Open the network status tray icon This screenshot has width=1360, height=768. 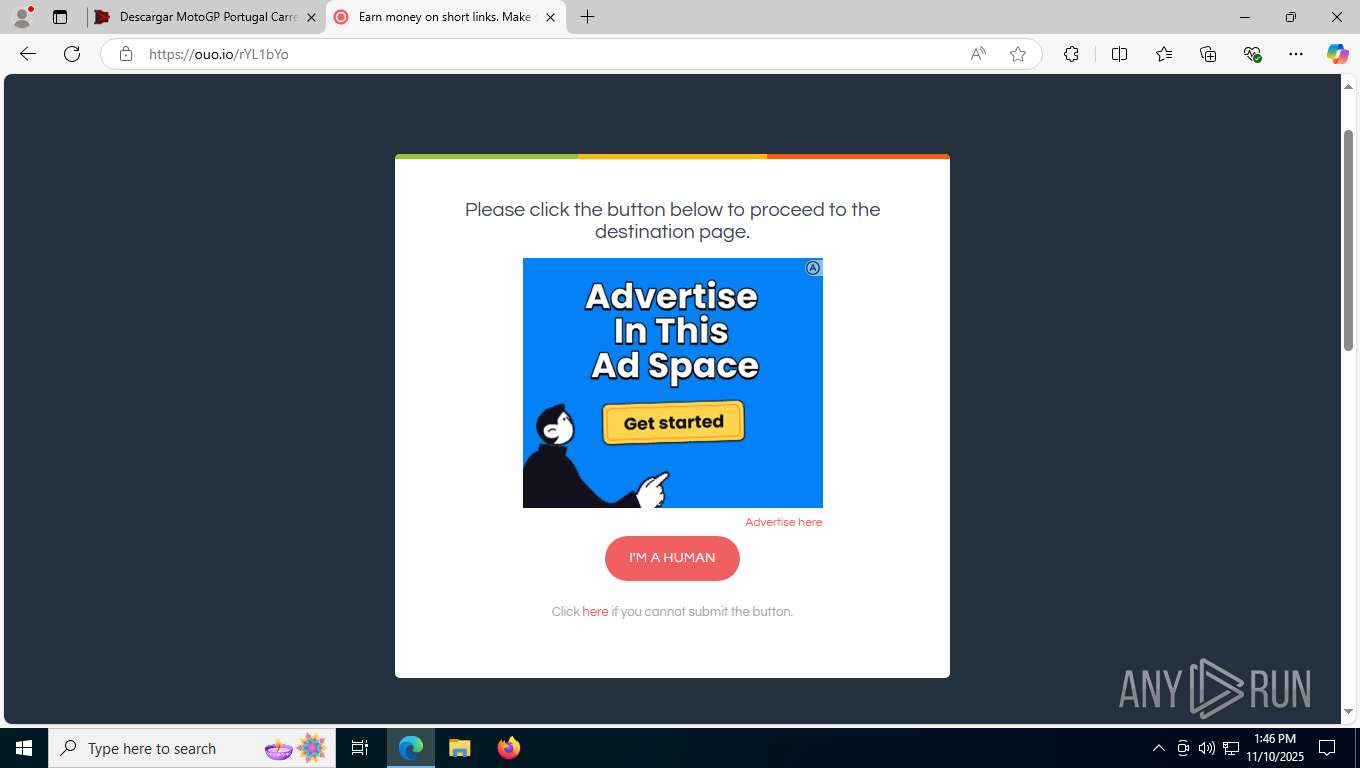pyautogui.click(x=1231, y=748)
